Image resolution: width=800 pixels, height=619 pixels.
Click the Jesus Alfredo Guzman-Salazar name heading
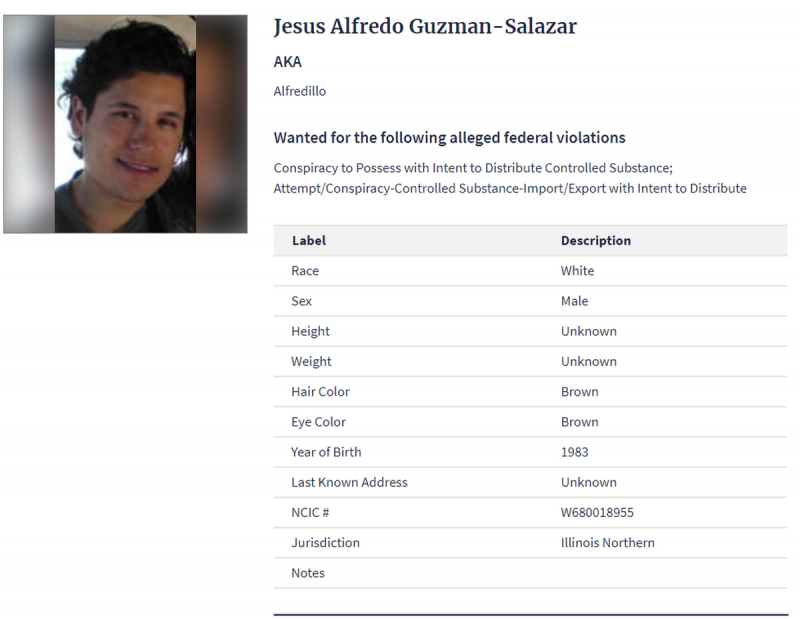pos(425,27)
